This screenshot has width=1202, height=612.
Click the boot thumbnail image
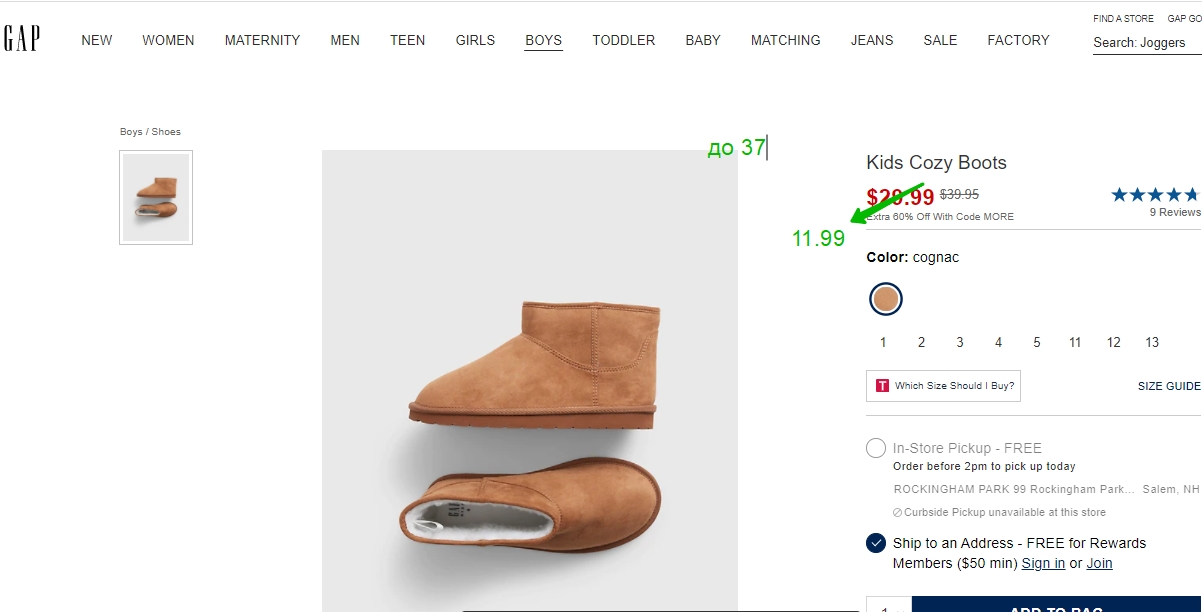coord(156,197)
